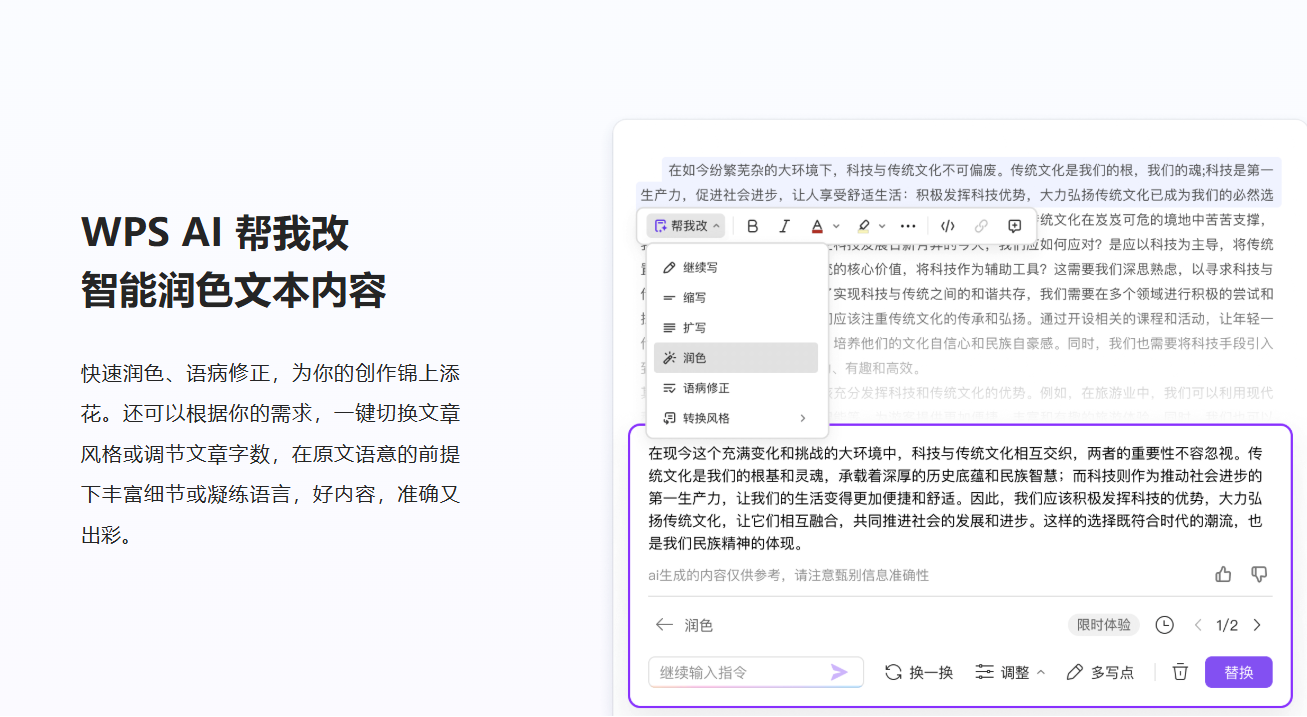Expand the highlight color dropdown arrow
Image resolution: width=1307 pixels, height=717 pixels.
(882, 226)
